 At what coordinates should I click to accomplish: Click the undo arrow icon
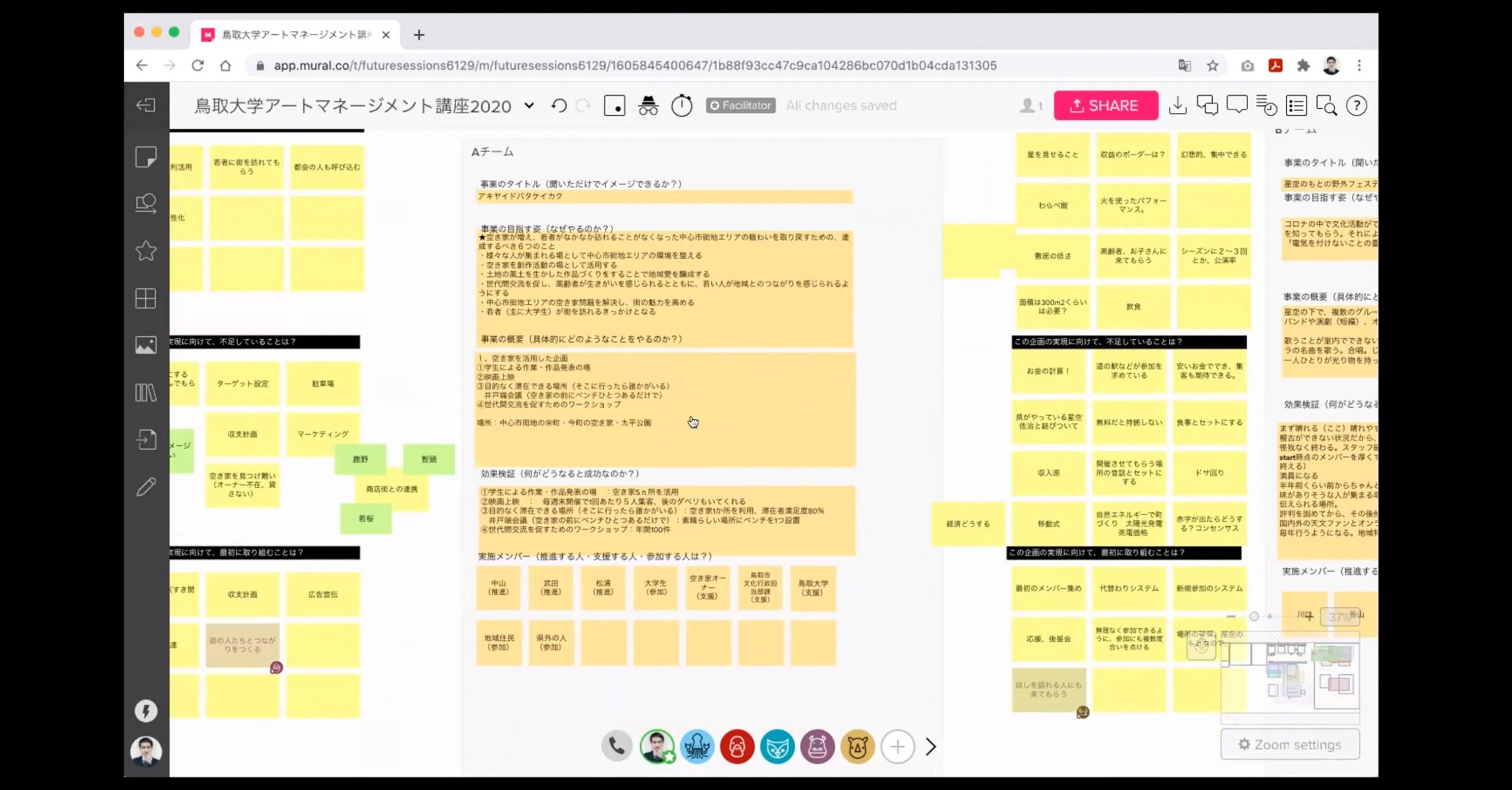[559, 105]
